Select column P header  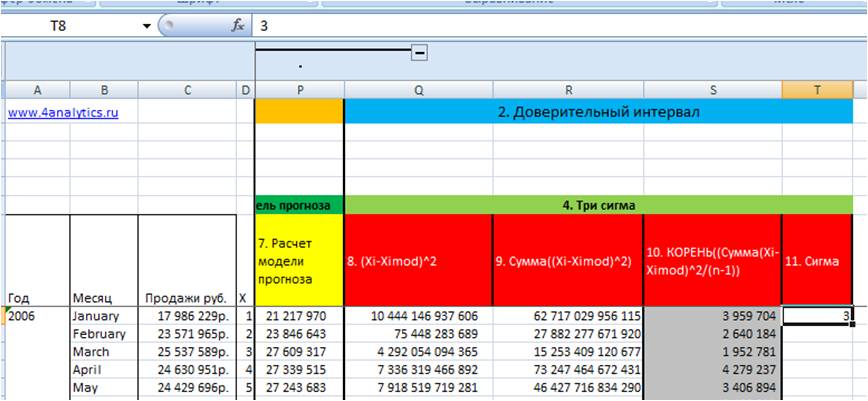(299, 90)
